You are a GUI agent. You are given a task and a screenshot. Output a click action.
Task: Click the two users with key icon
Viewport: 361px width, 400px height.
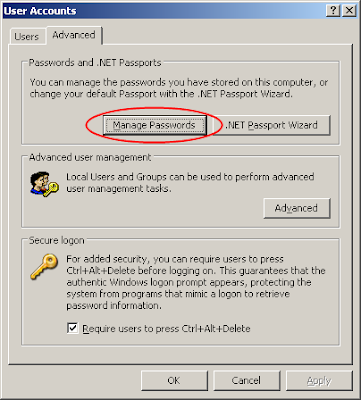44,183
